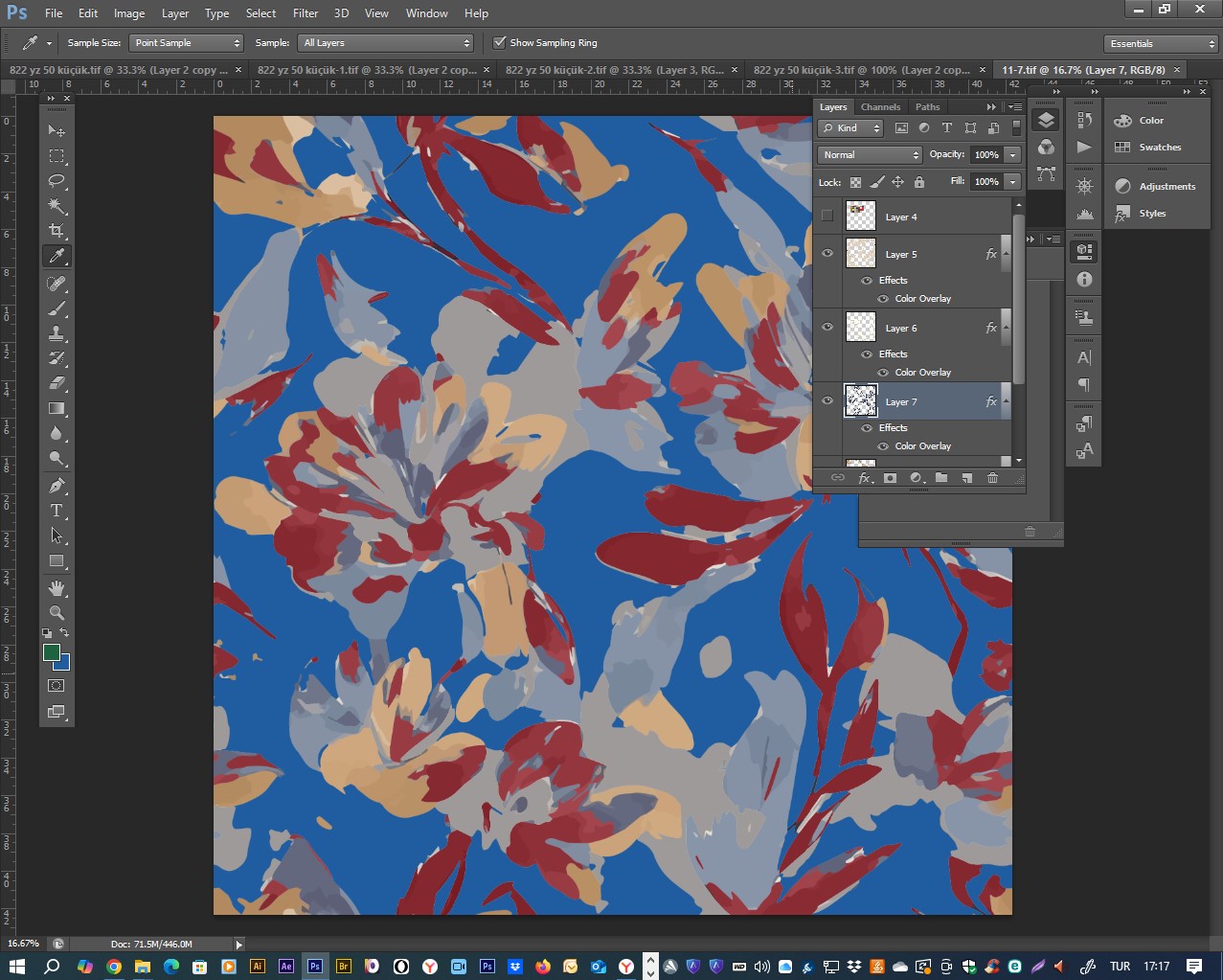Viewport: 1223px width, 980px height.
Task: Select the Pen tool
Action: (x=57, y=485)
